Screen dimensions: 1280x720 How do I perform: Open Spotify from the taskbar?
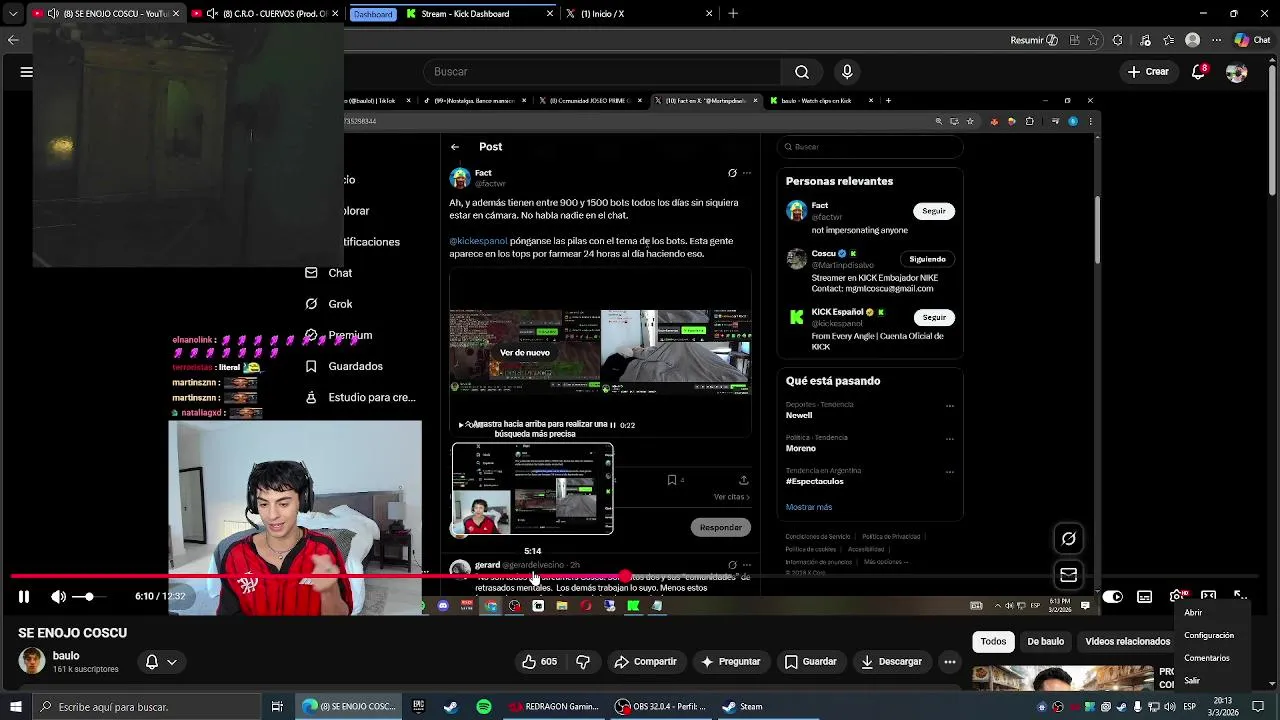tap(484, 707)
